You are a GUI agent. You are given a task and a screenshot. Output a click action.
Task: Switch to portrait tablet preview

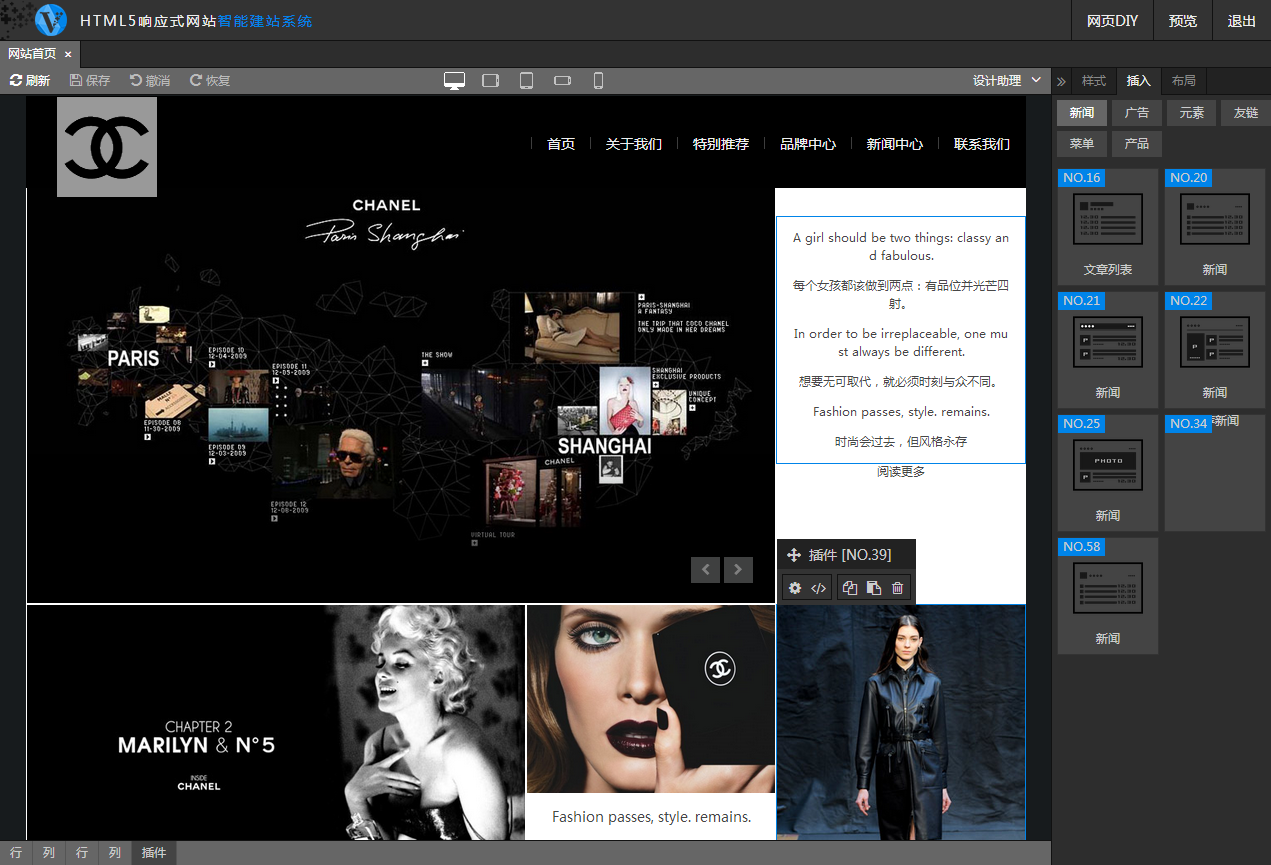[526, 81]
